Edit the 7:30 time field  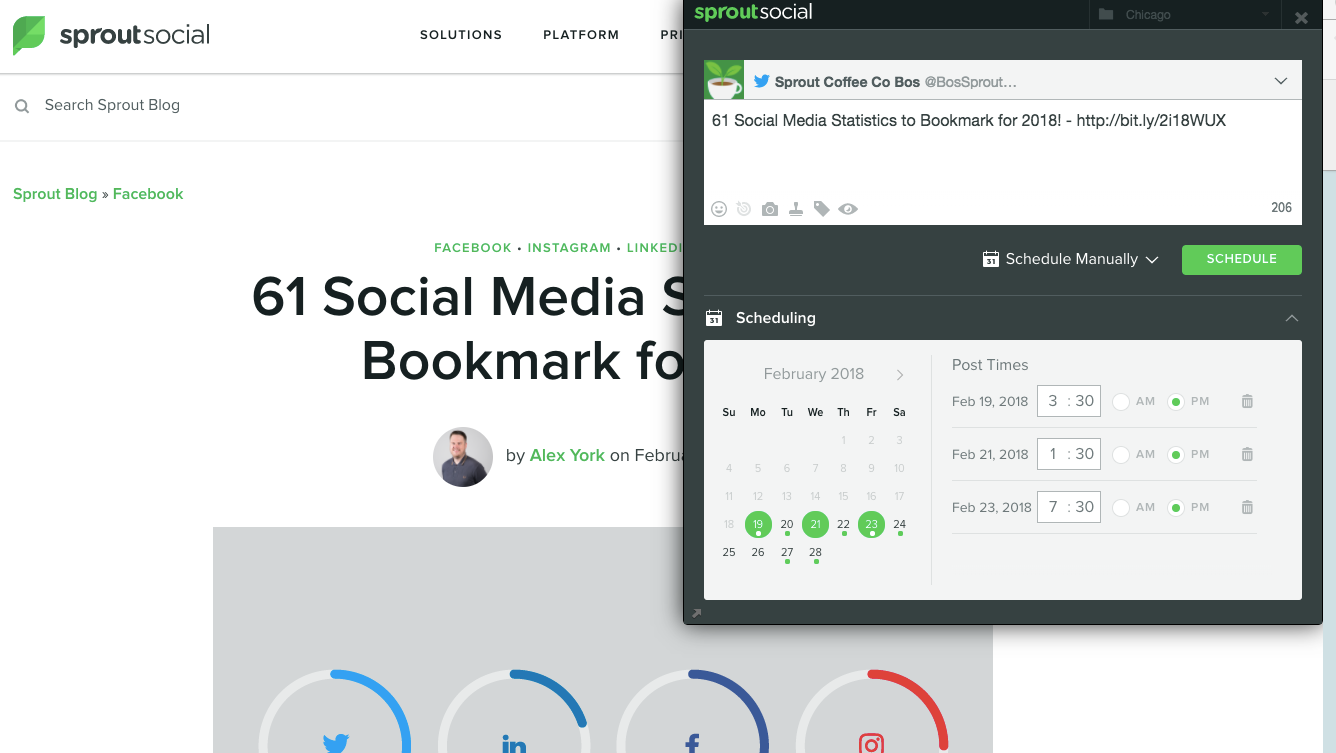1069,507
